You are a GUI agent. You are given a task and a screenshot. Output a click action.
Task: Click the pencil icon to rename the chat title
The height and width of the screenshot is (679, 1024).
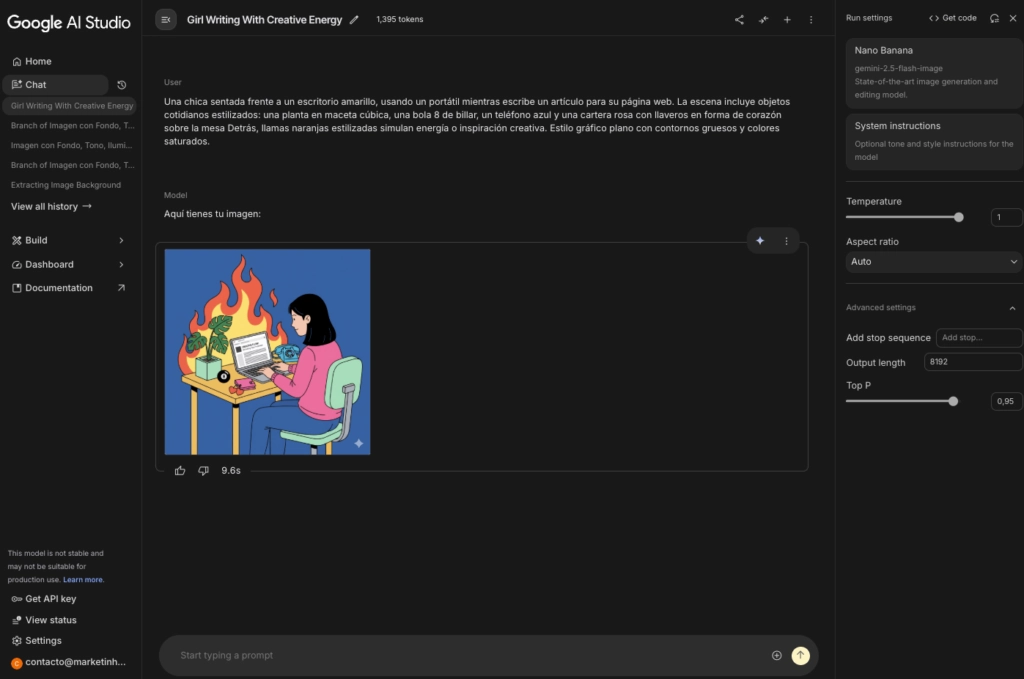coord(354,20)
